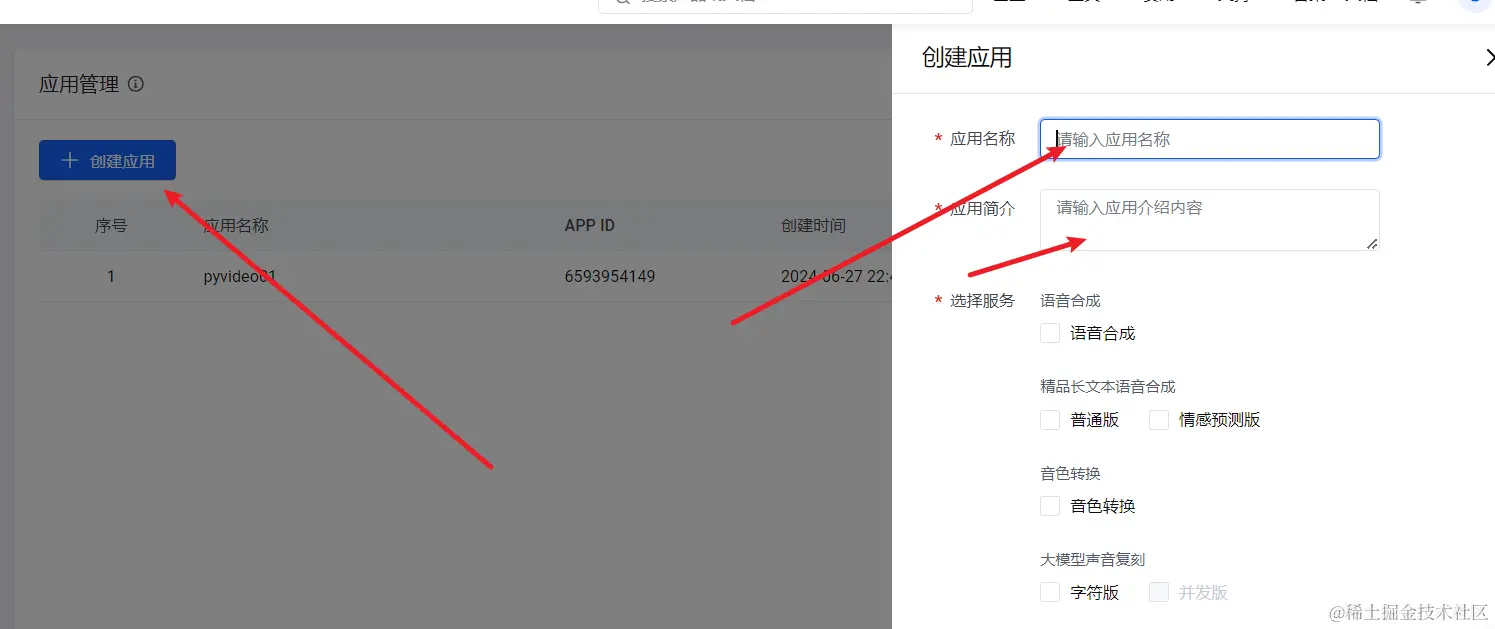
Task: Click the APP ID column header
Action: [x=590, y=225]
